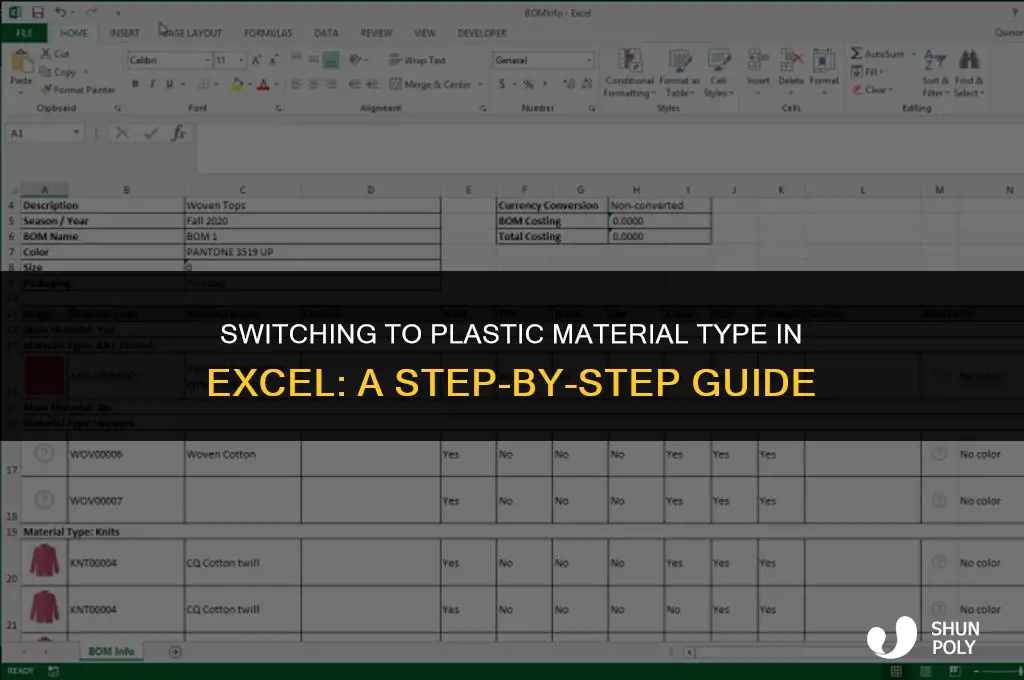Click the Increase Indent icon
The image size is (1024, 680).
point(372,84)
